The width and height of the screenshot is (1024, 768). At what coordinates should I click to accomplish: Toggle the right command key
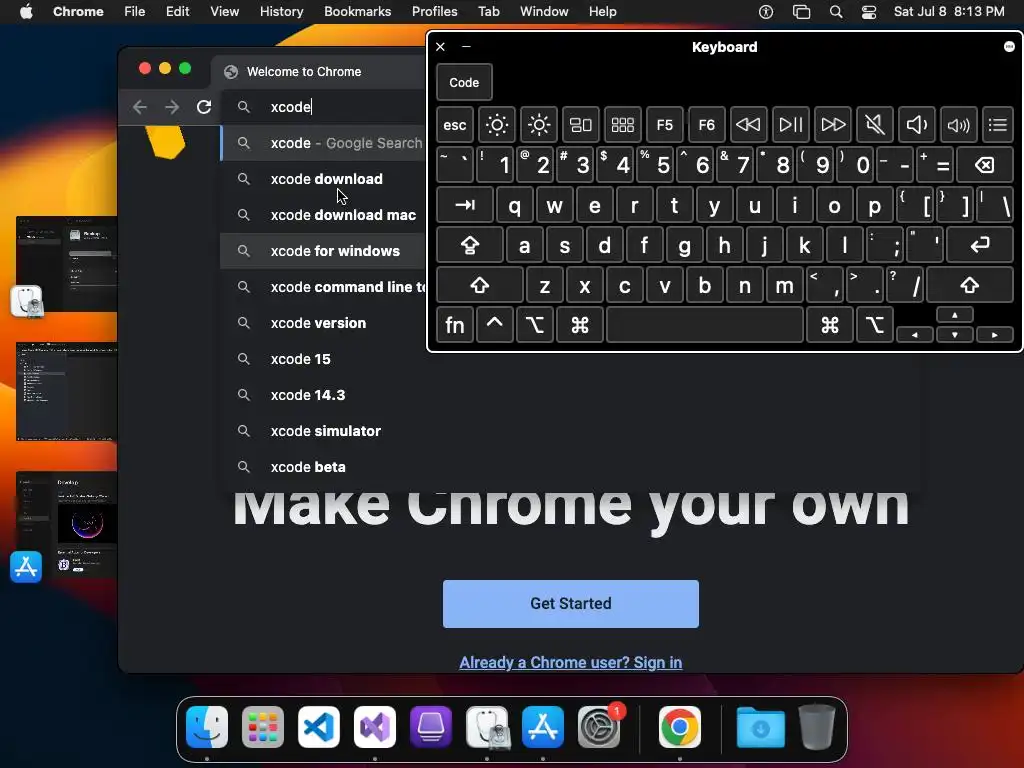[830, 325]
